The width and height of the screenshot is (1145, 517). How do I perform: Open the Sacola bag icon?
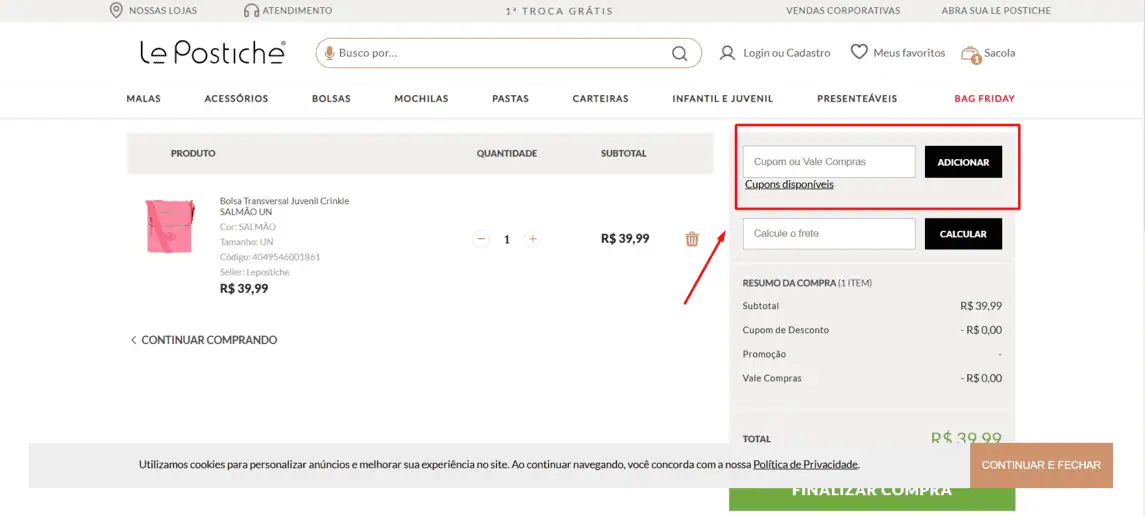point(970,54)
